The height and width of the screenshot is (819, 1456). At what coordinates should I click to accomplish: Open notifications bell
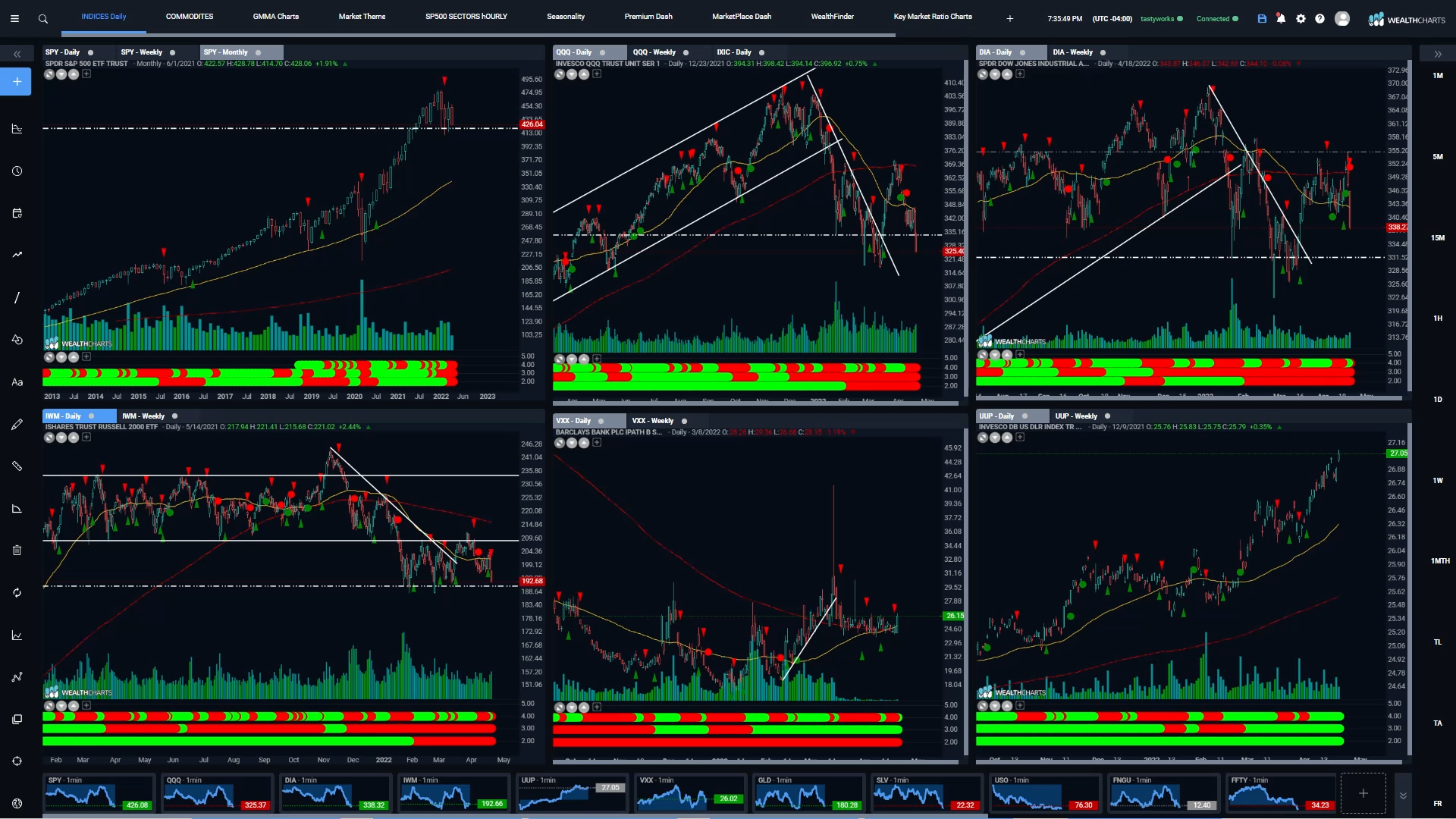1281,19
